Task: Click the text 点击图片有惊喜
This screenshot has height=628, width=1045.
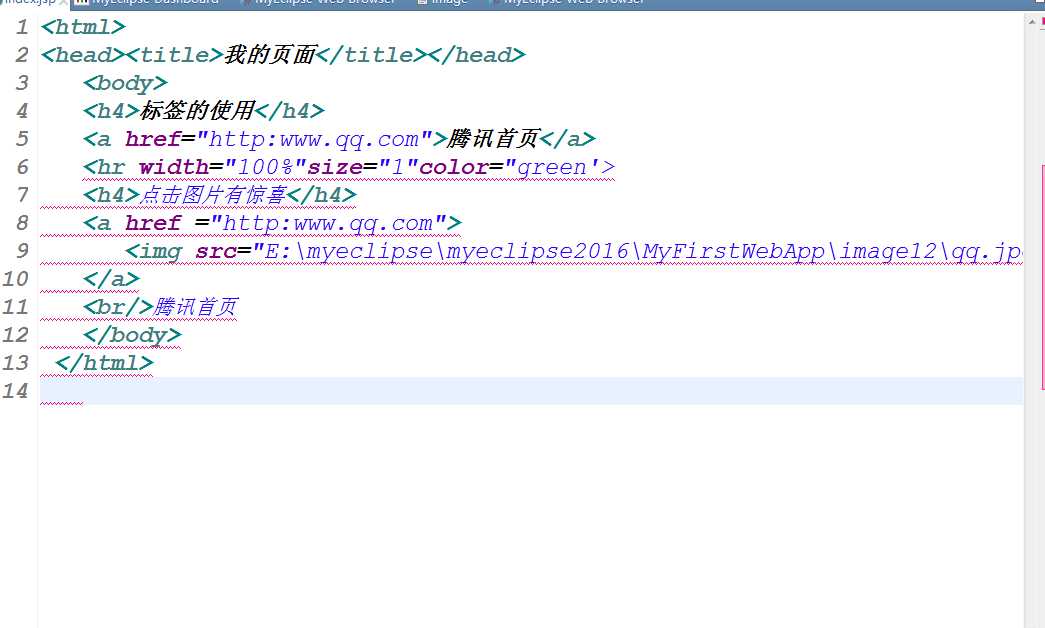Action: click(x=213, y=195)
